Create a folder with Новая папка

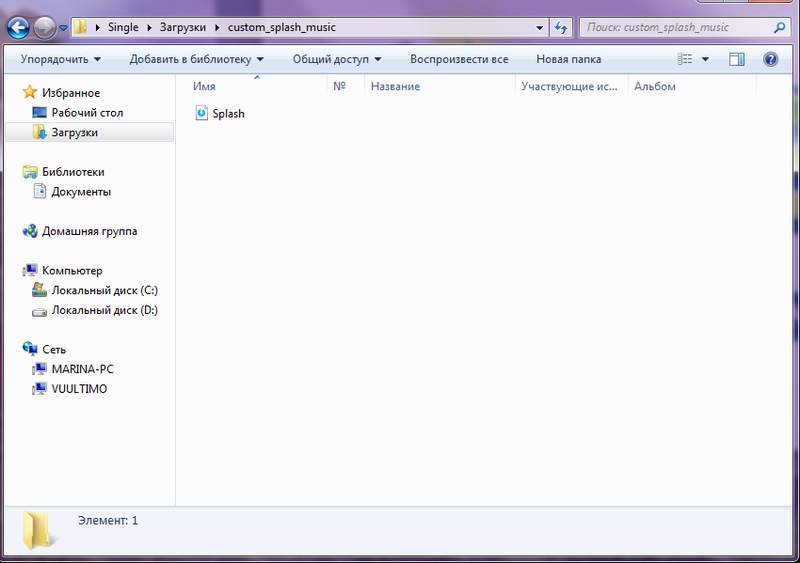(x=568, y=60)
